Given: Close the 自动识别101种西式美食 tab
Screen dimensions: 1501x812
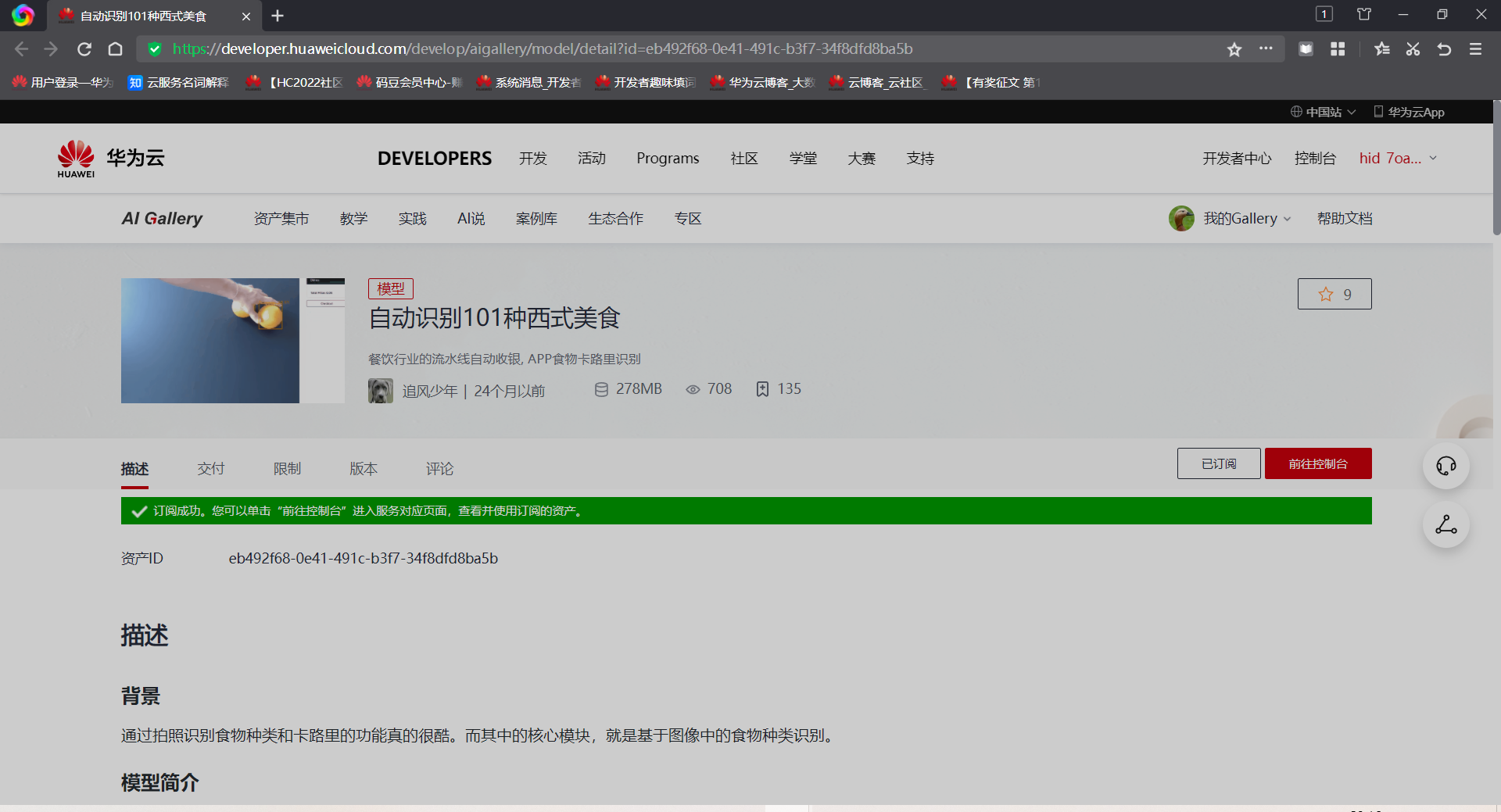Looking at the screenshot, I should coord(246,16).
